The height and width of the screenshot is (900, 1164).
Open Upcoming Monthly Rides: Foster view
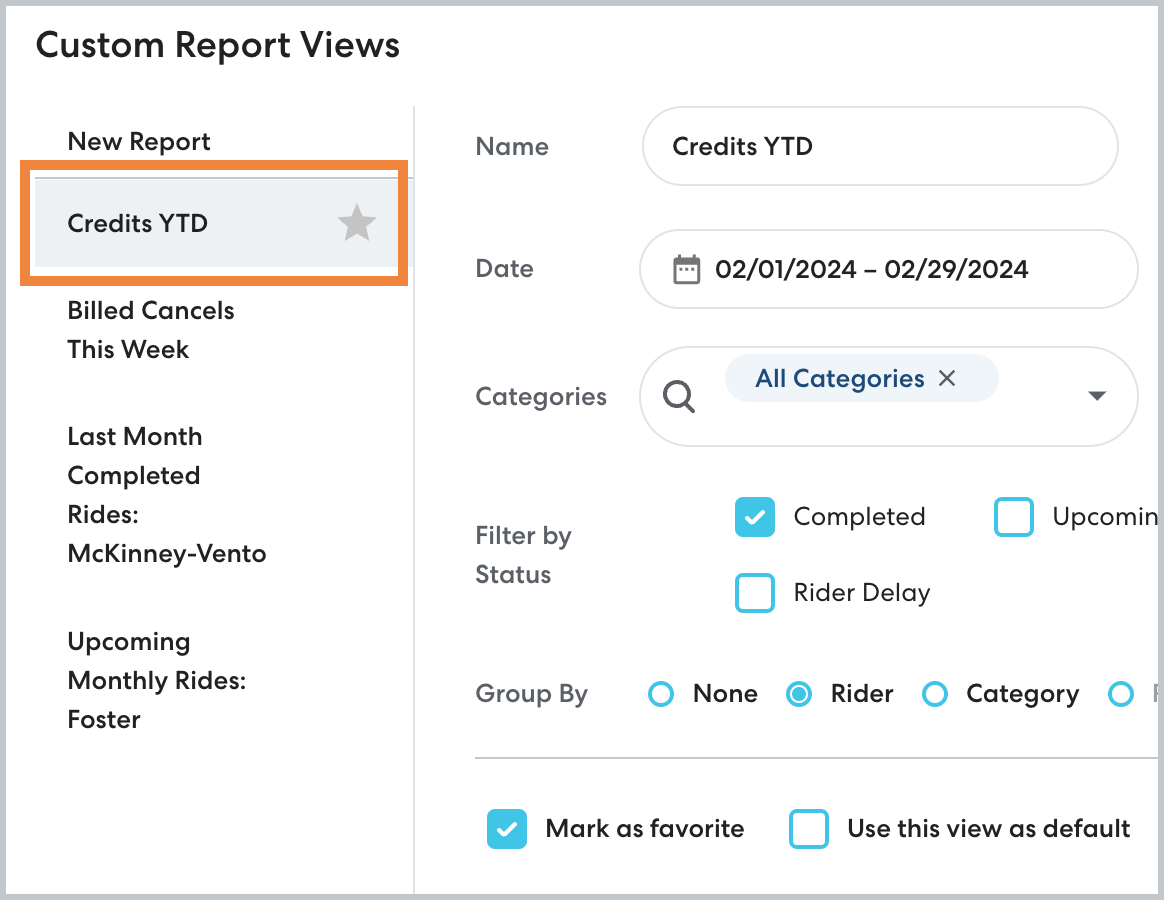pos(156,680)
